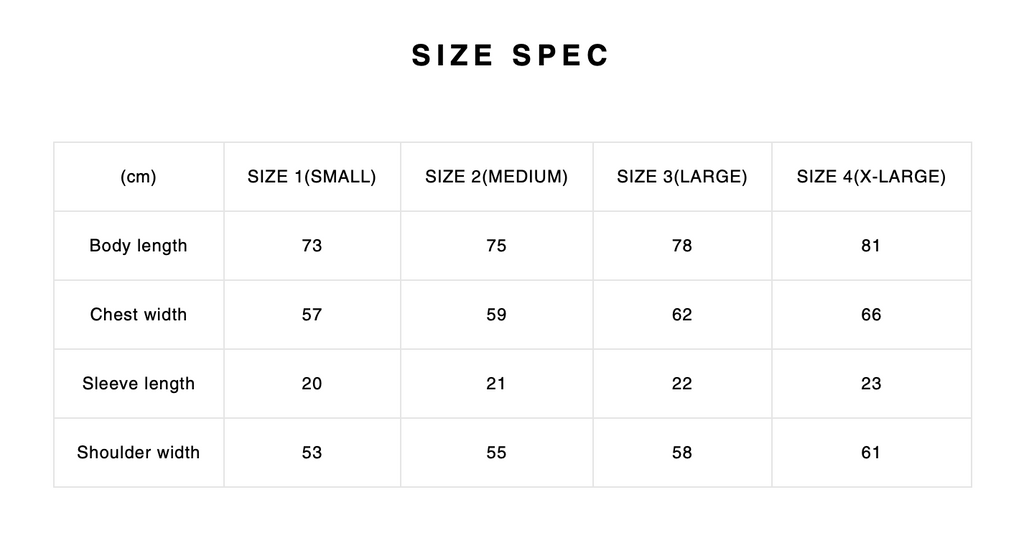The height and width of the screenshot is (533, 1024).
Task: Select chest width value 59 for Medium
Action: pyautogui.click(x=496, y=315)
